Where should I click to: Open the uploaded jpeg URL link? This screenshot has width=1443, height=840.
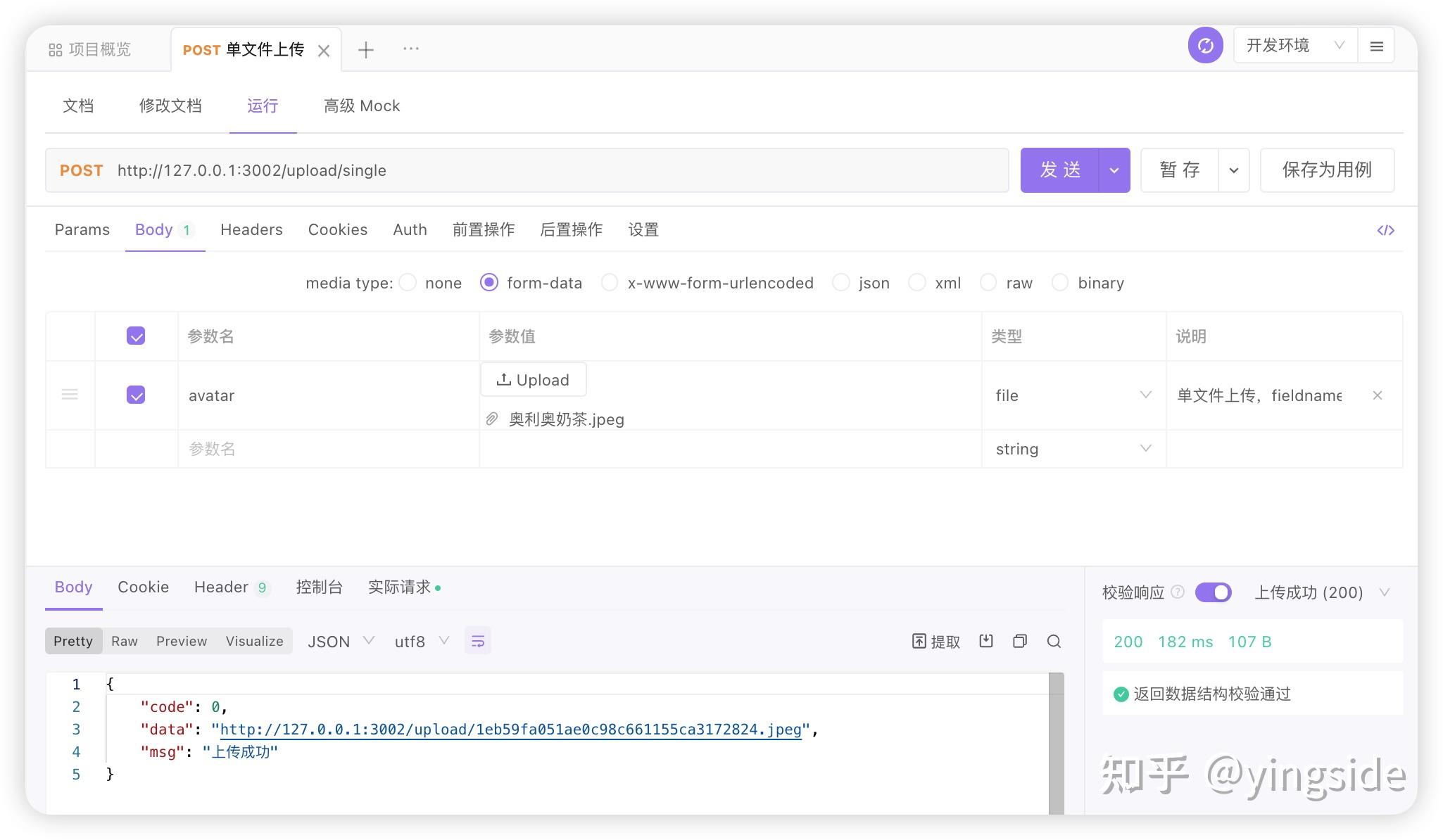(x=511, y=730)
